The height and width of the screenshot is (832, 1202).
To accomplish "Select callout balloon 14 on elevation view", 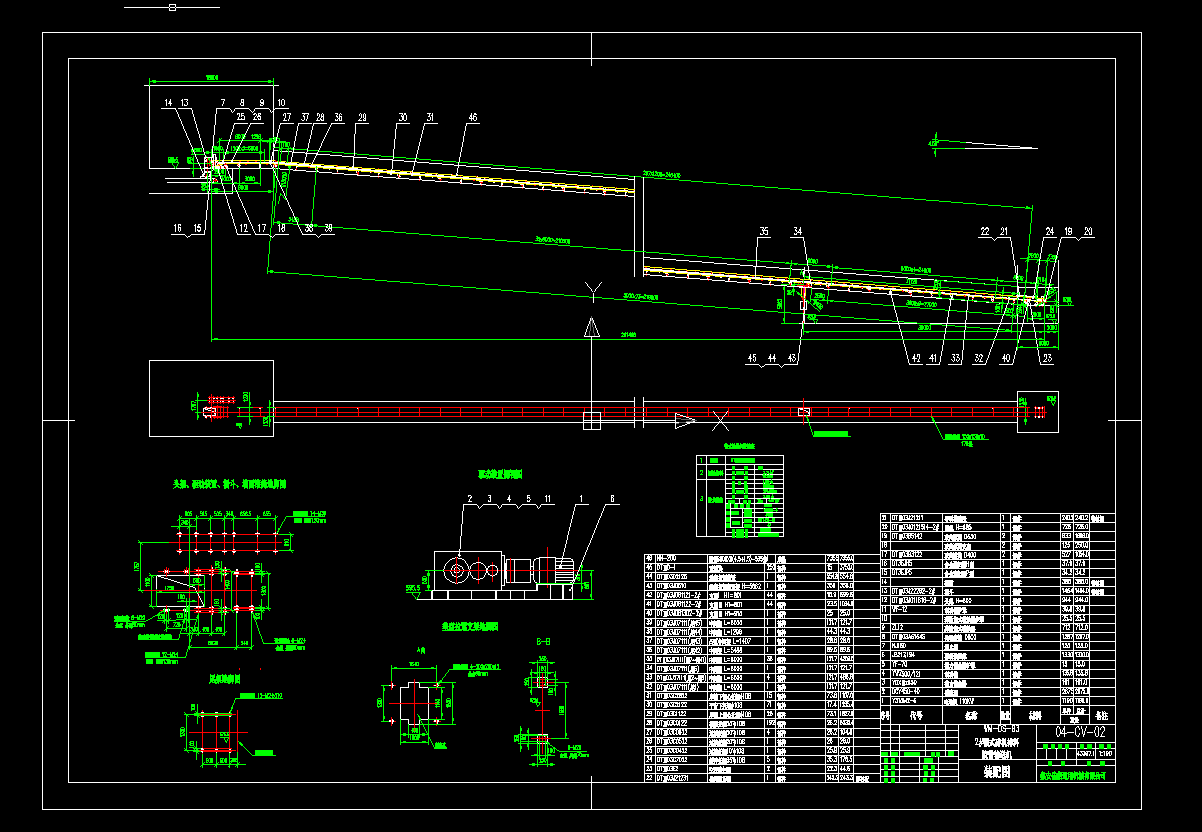I will point(168,103).
